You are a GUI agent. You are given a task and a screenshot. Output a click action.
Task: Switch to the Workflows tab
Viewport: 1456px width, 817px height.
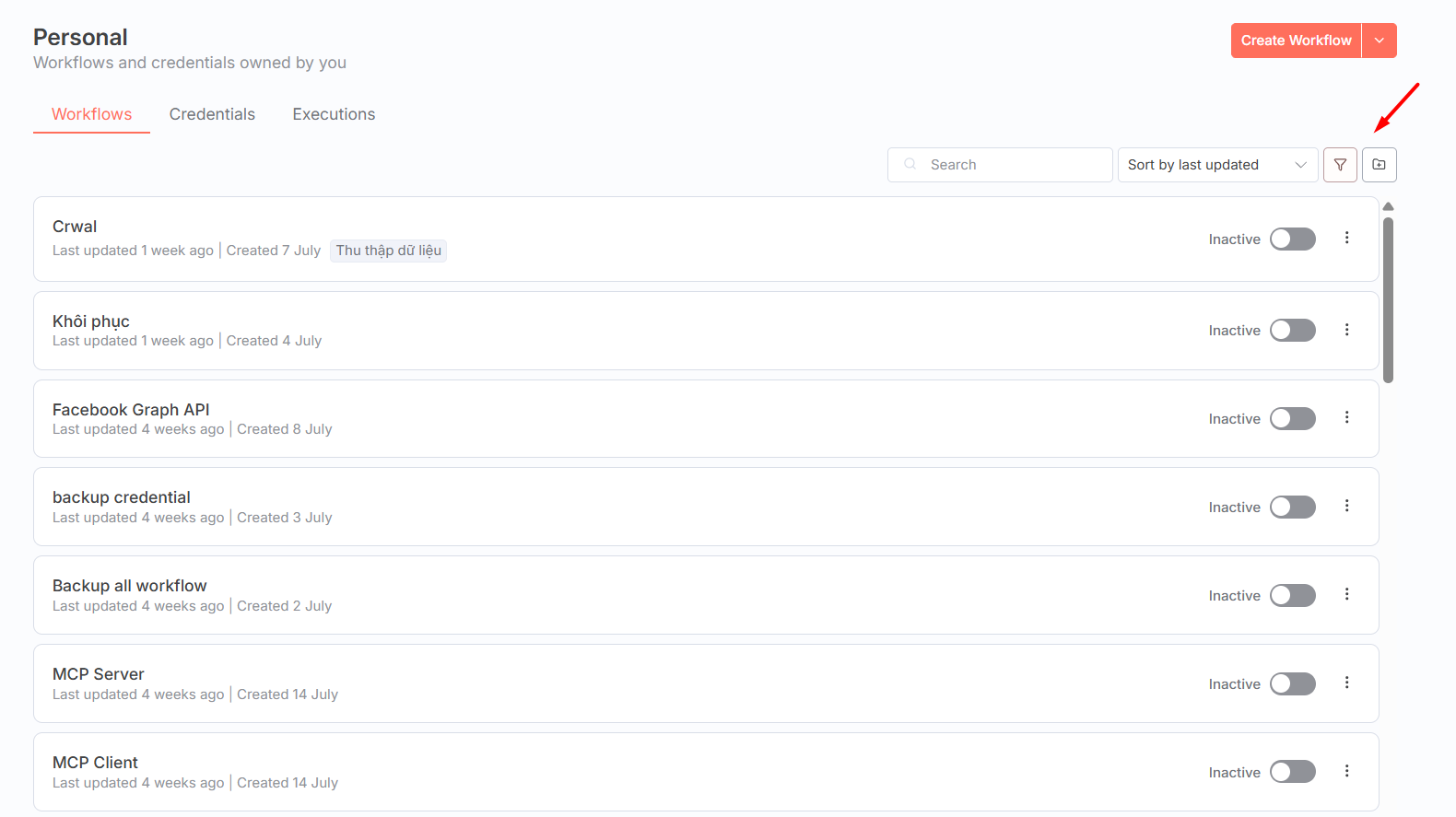tap(91, 114)
